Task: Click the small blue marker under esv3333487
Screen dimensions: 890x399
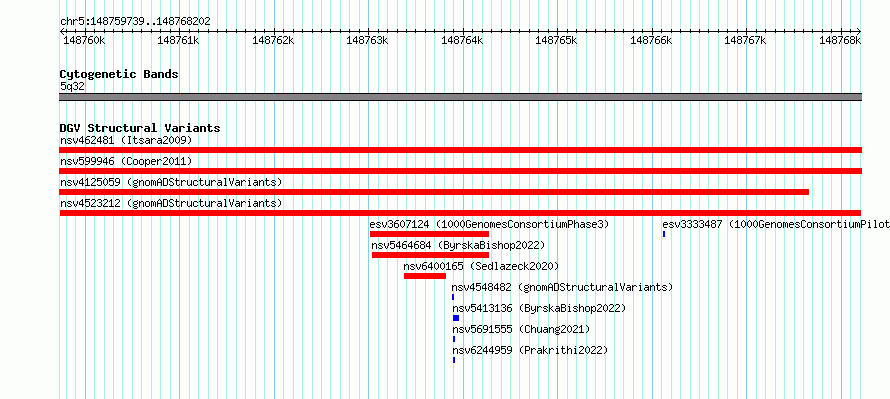Action: [x=664, y=234]
